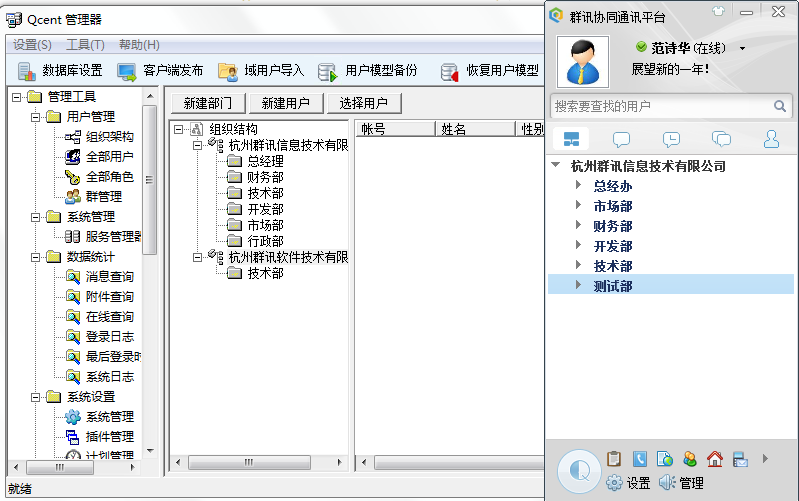Open 全部用户 in the left tree
The width and height of the screenshot is (799, 501).
pos(109,156)
